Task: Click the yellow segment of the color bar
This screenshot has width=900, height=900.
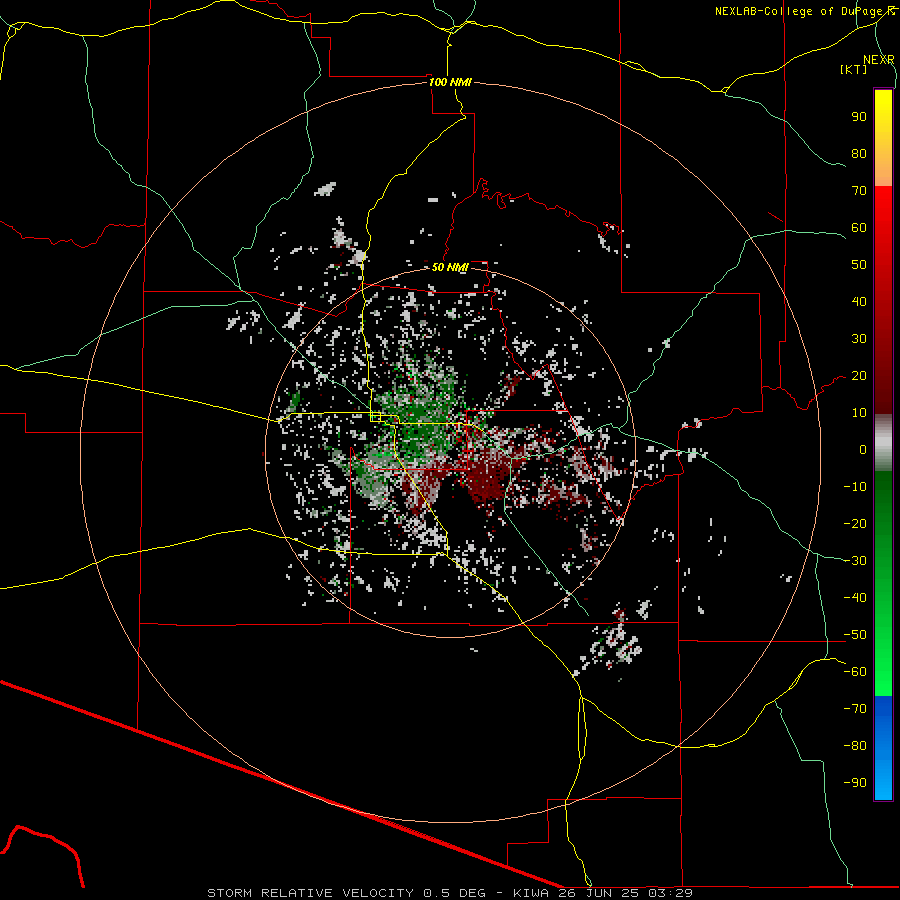Action: coord(883,138)
